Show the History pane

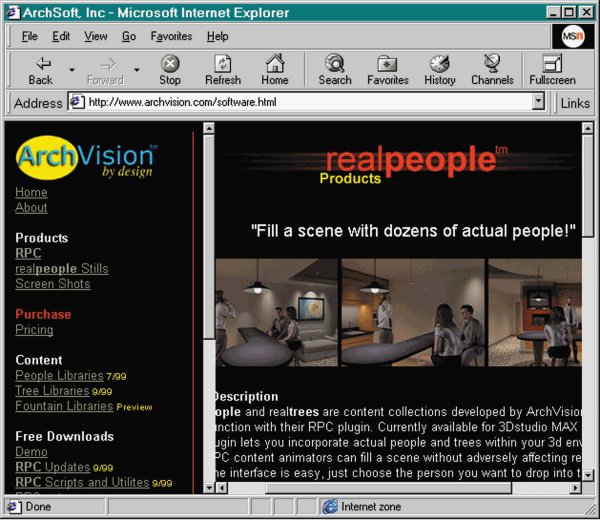(x=440, y=70)
